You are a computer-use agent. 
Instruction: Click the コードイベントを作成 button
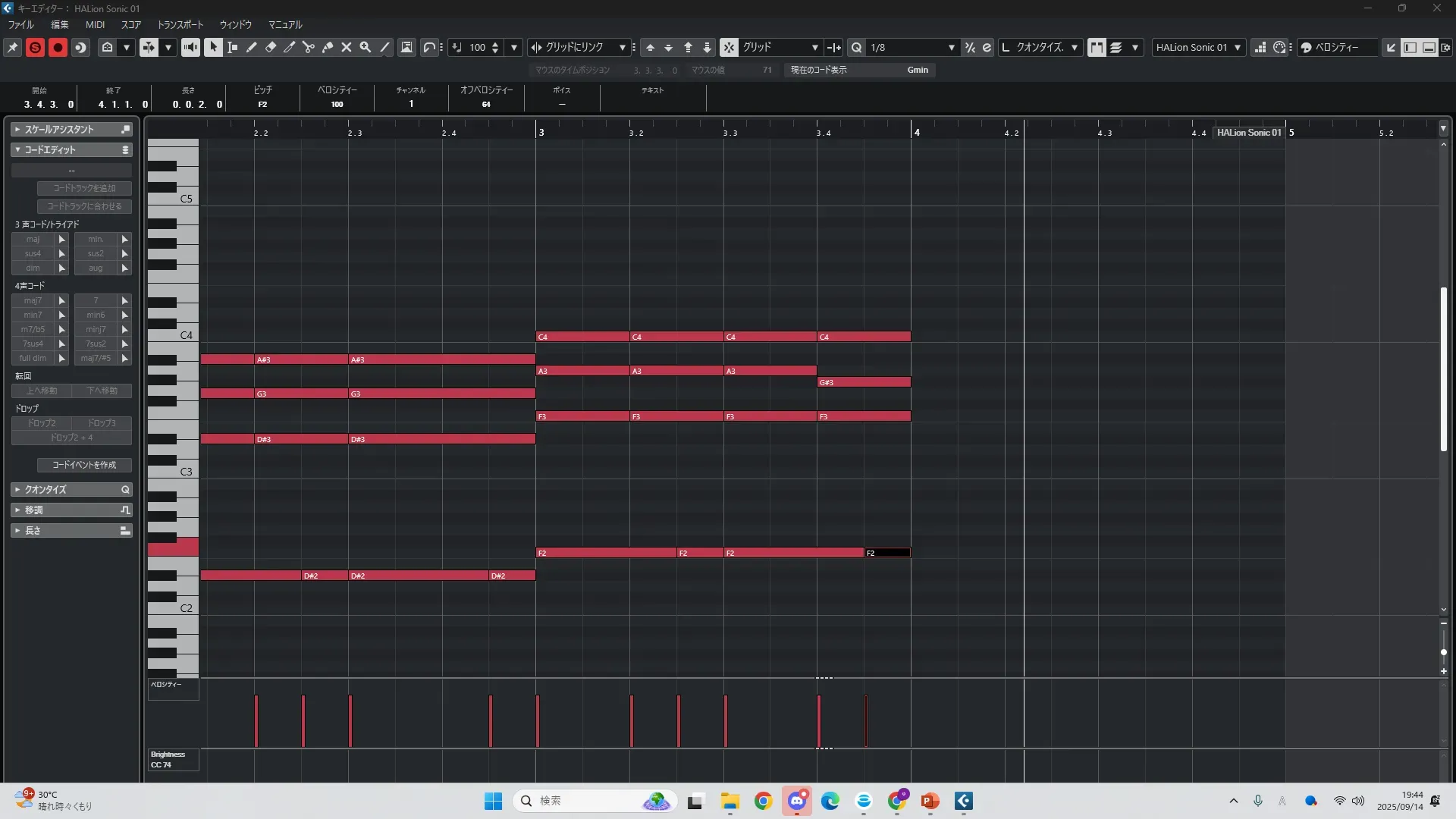tap(84, 465)
